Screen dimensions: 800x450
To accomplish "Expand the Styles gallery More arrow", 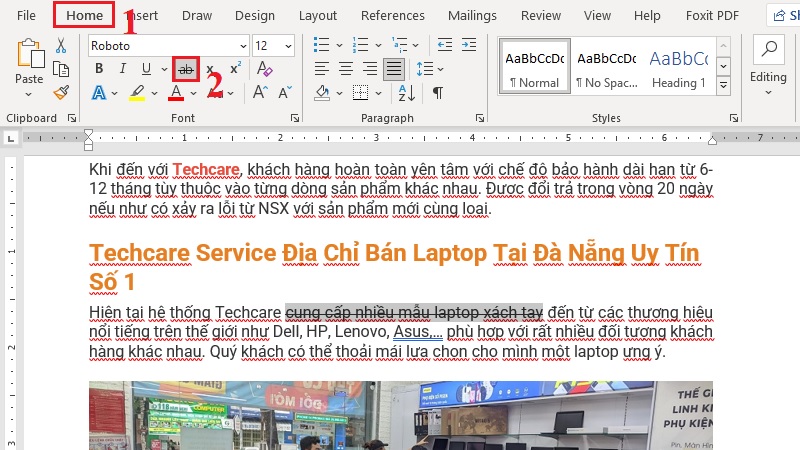I will (x=723, y=85).
